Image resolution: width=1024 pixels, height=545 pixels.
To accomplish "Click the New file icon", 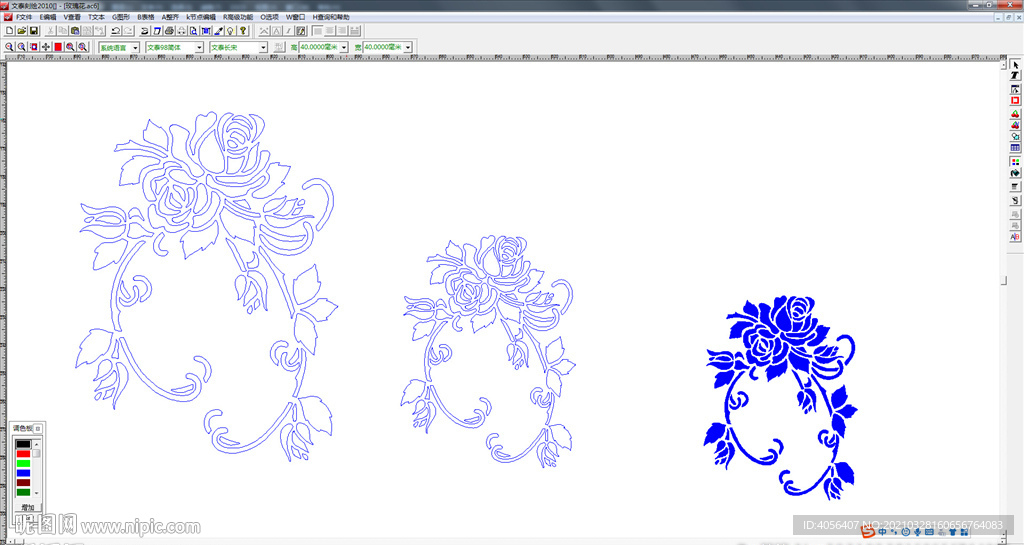I will pos(9,31).
